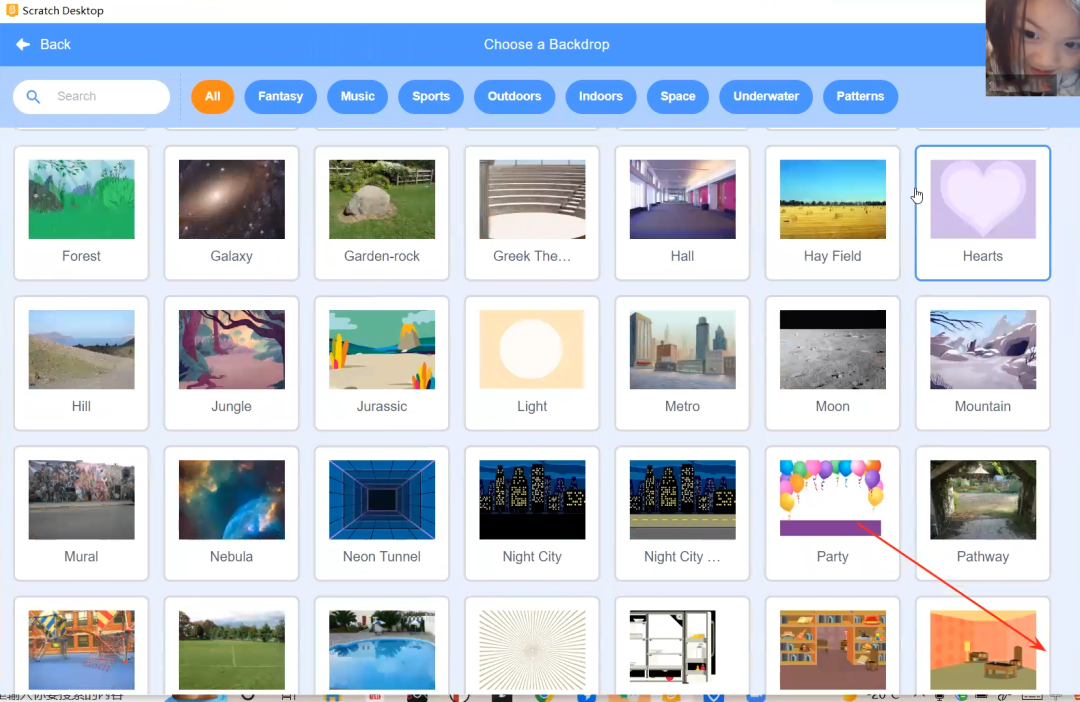Choose the Metro backdrop
1080x702 pixels.
(682, 363)
